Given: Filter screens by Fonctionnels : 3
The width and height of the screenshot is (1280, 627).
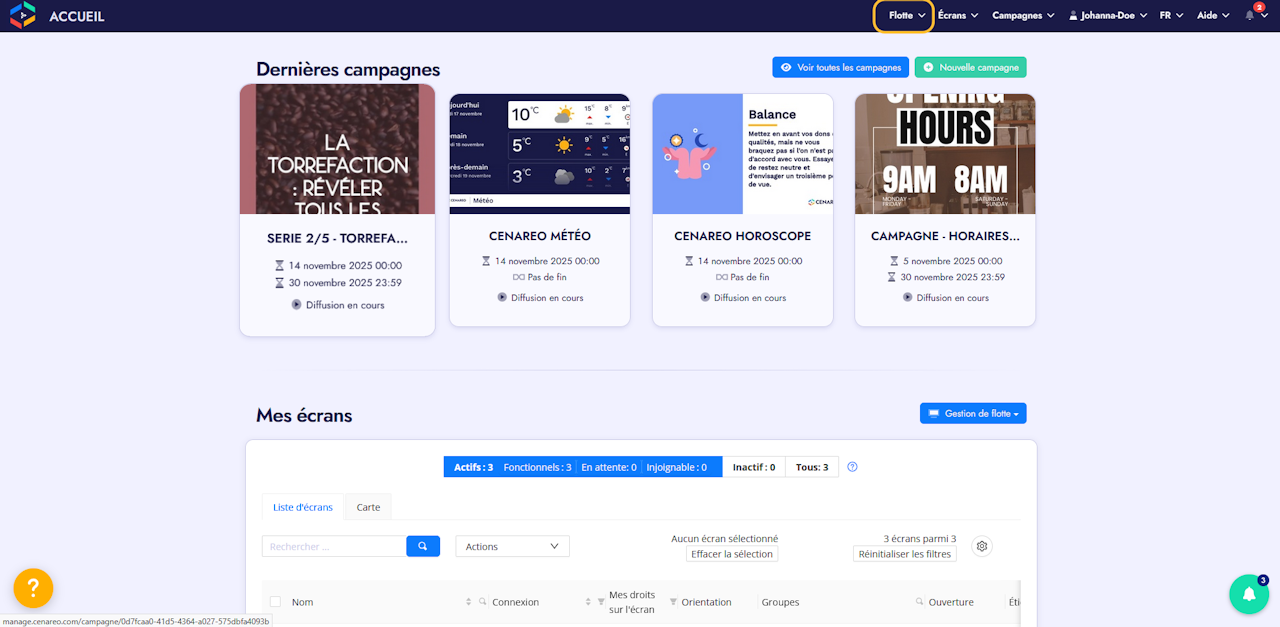Looking at the screenshot, I should (x=537, y=467).
